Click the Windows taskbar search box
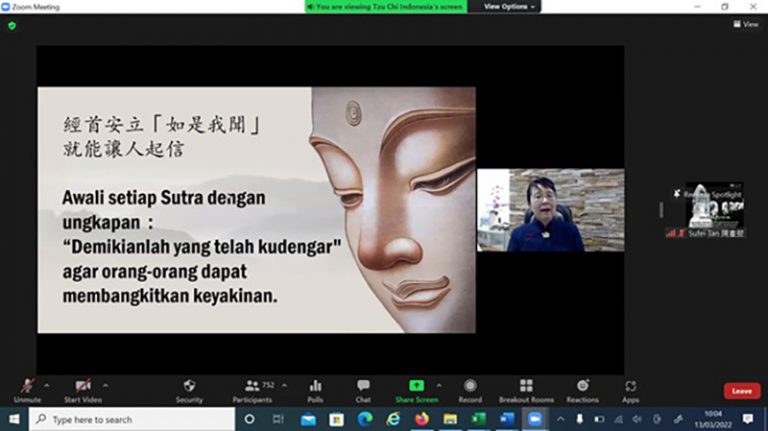 tap(130, 420)
